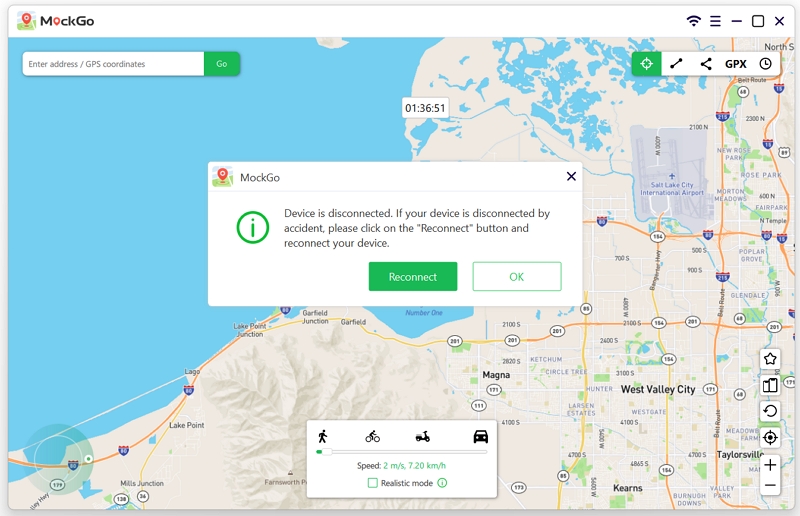The width and height of the screenshot is (800, 516).
Task: Click Salt Lake City International Airport label
Action: click(x=672, y=188)
